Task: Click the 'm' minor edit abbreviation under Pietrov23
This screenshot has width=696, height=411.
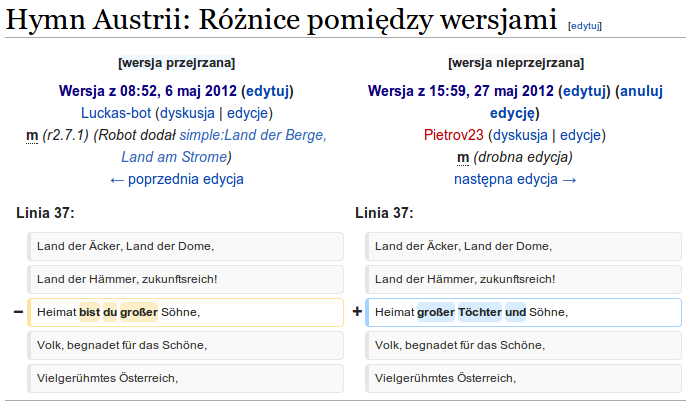Action: tap(463, 157)
